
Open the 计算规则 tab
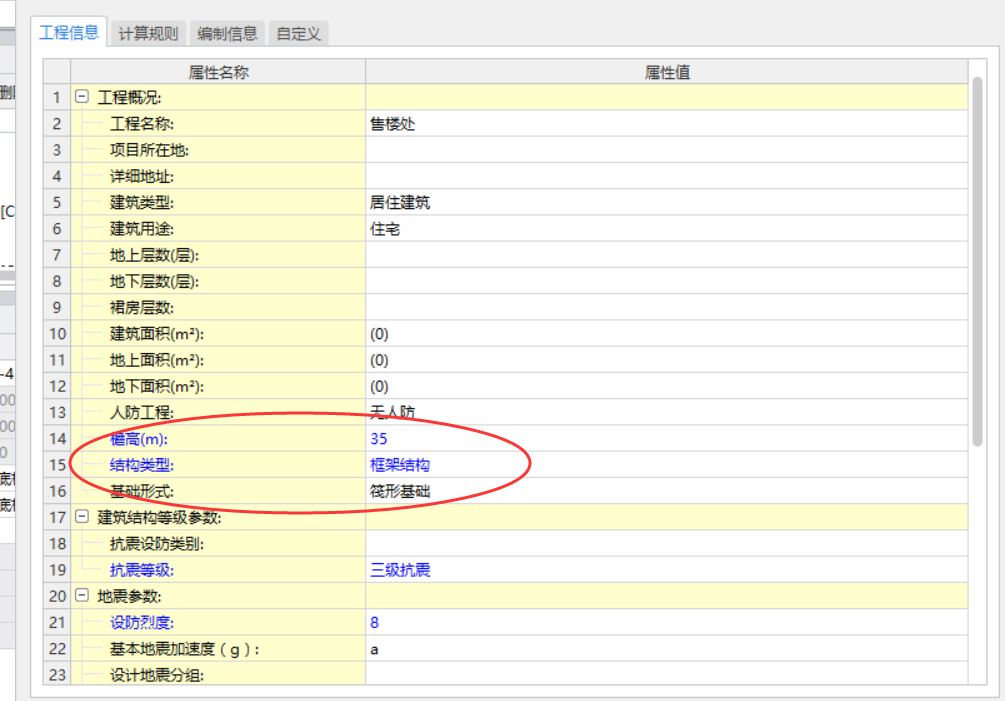point(148,33)
